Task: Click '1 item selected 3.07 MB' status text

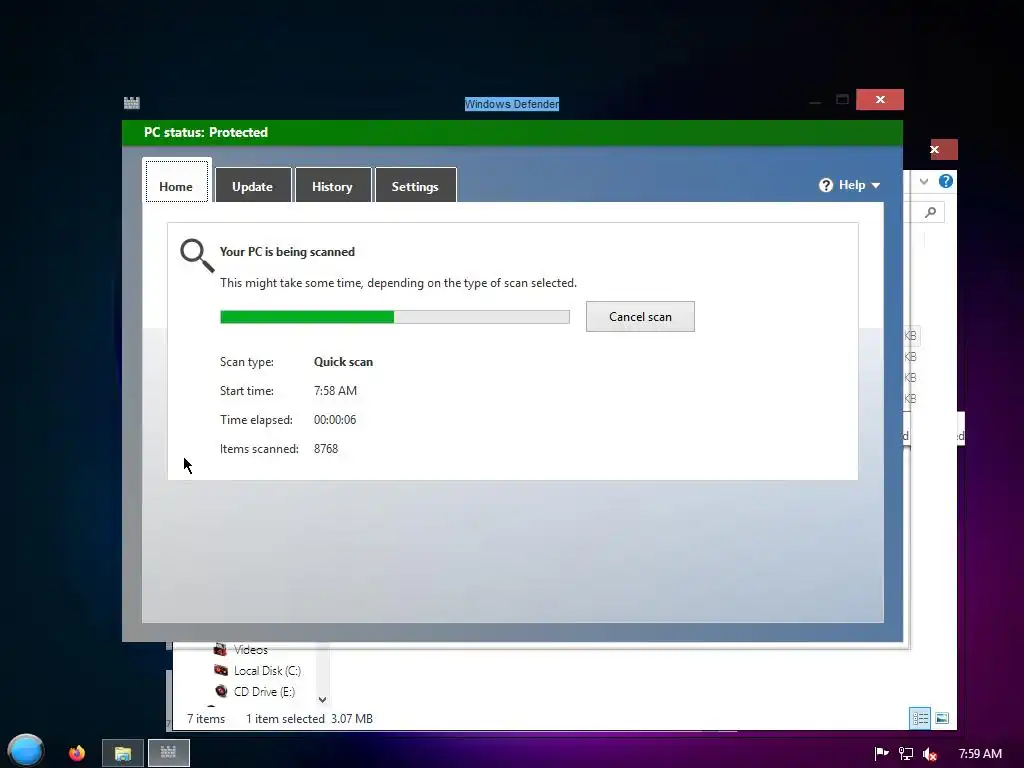Action: [309, 718]
